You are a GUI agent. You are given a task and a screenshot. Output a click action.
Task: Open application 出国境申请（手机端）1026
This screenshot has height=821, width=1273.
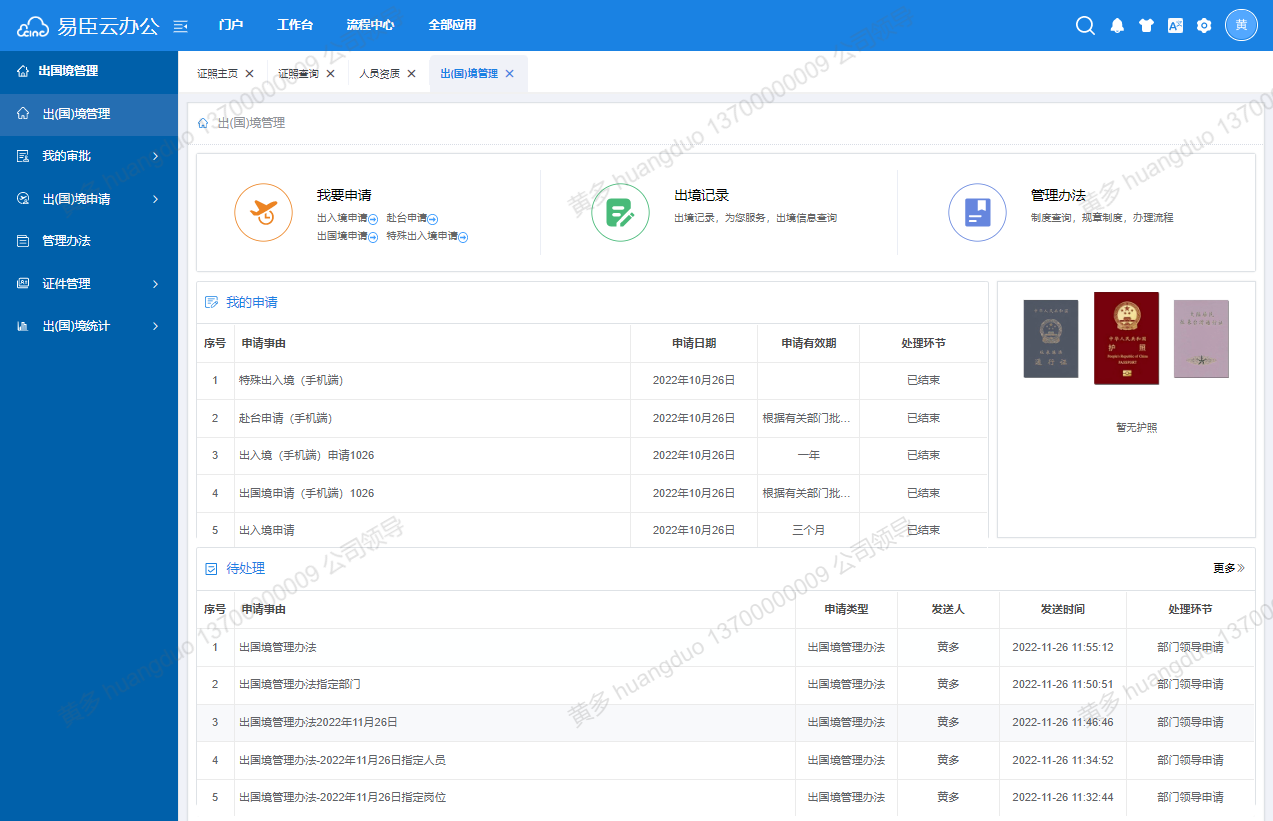(x=307, y=493)
